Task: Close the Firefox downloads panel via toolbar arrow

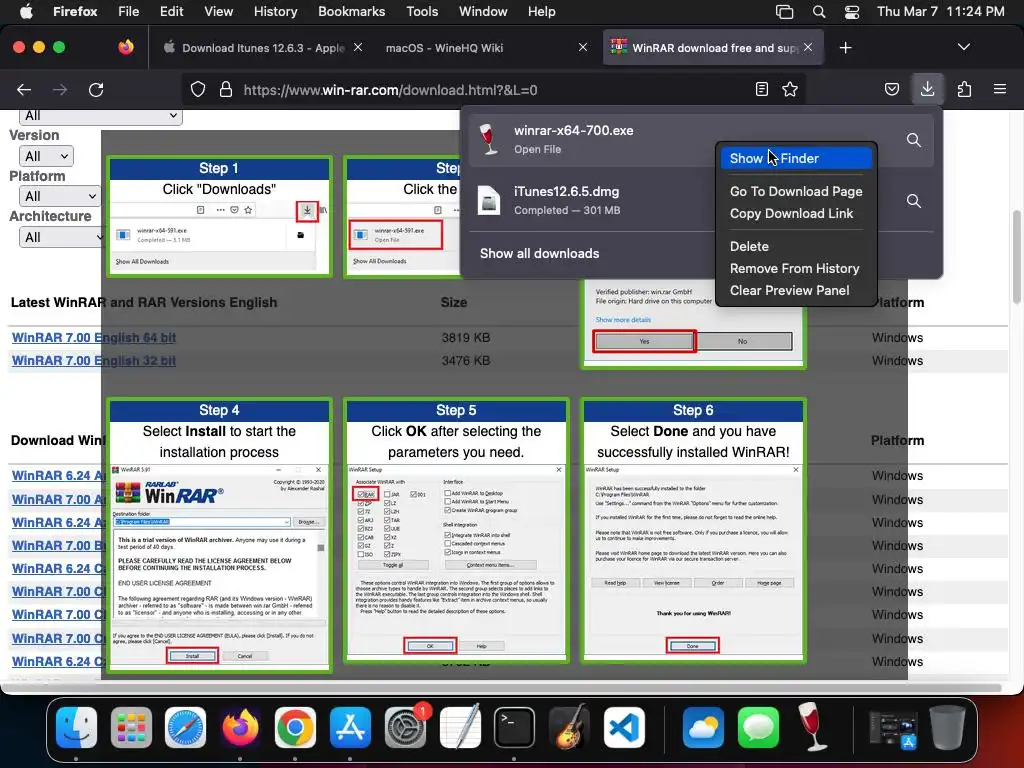Action: pyautogui.click(x=927, y=89)
